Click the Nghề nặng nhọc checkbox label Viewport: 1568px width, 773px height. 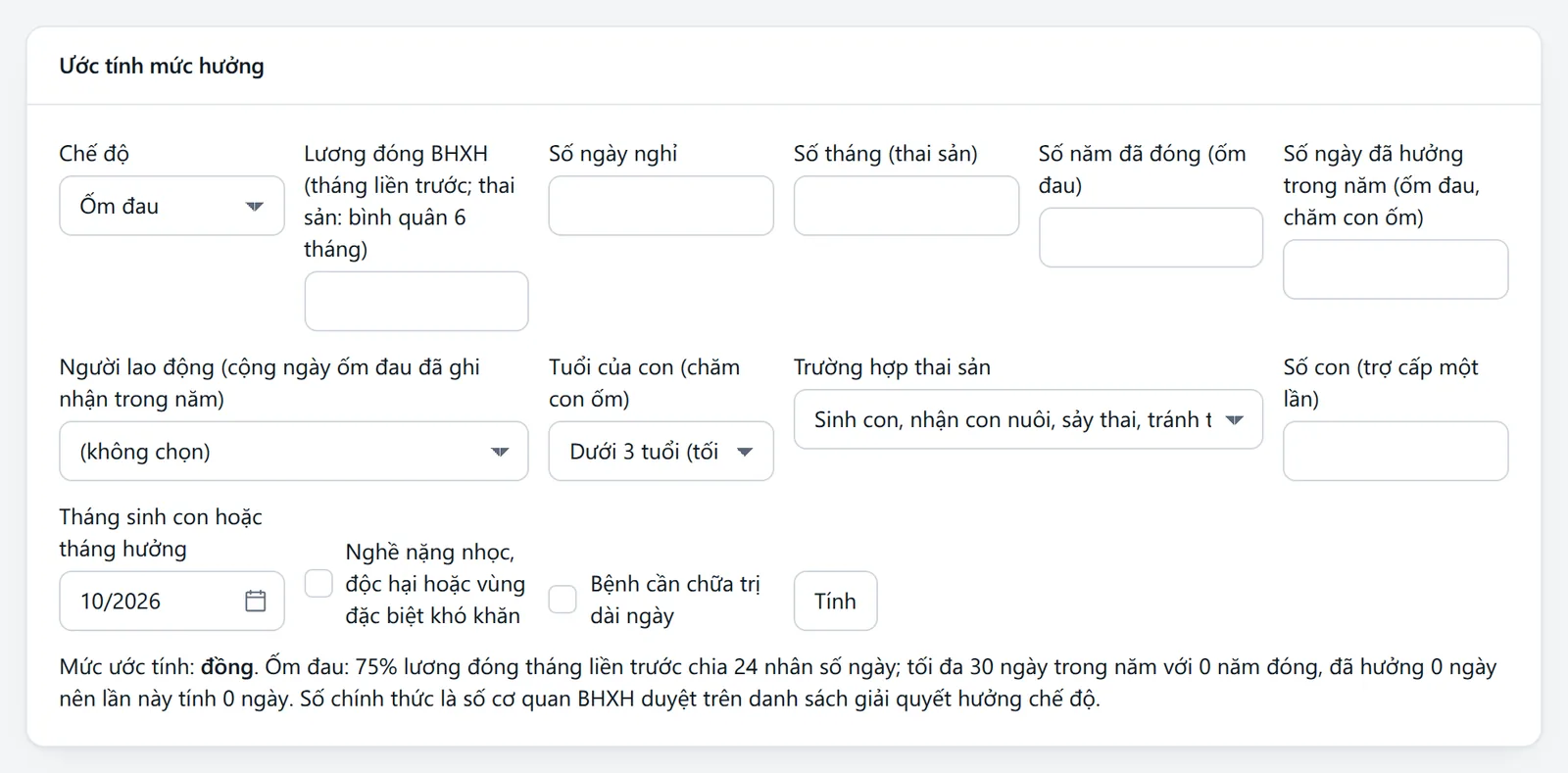[435, 584]
